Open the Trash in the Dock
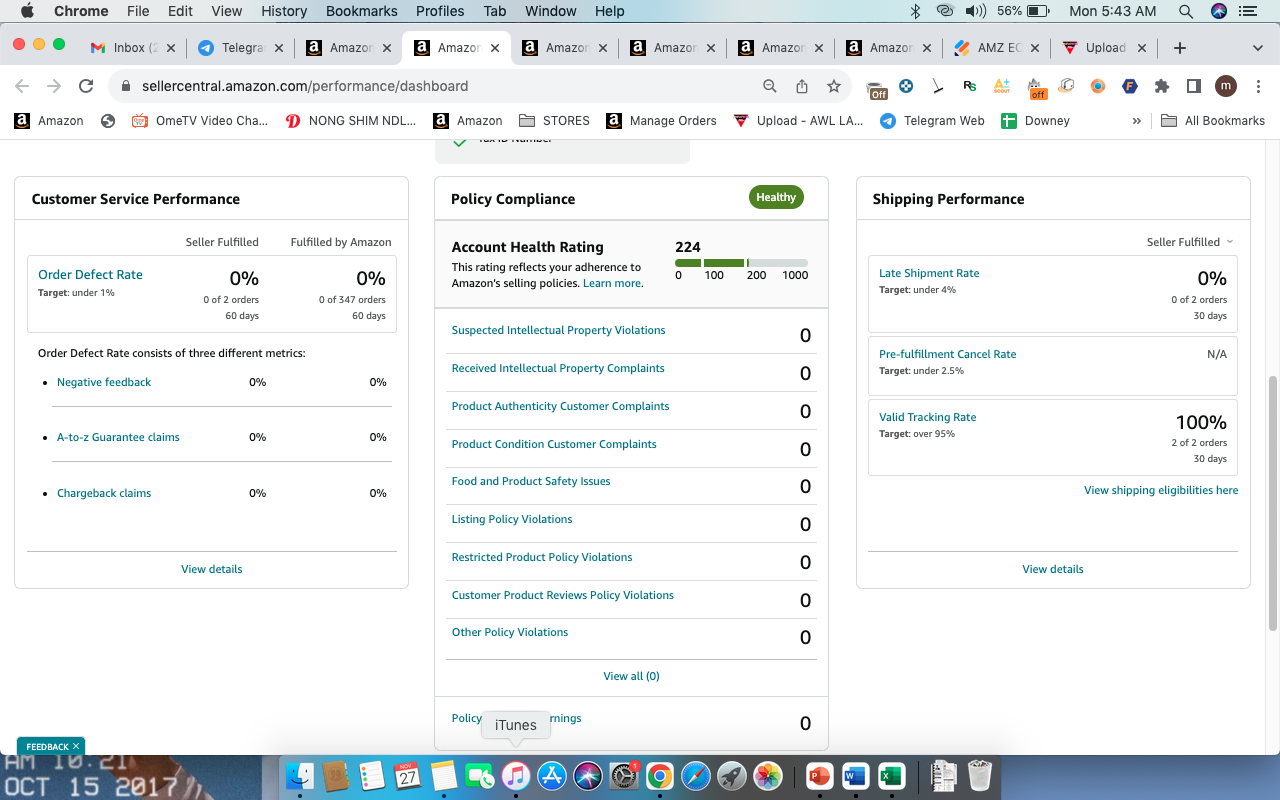Image resolution: width=1280 pixels, height=800 pixels. (980, 776)
